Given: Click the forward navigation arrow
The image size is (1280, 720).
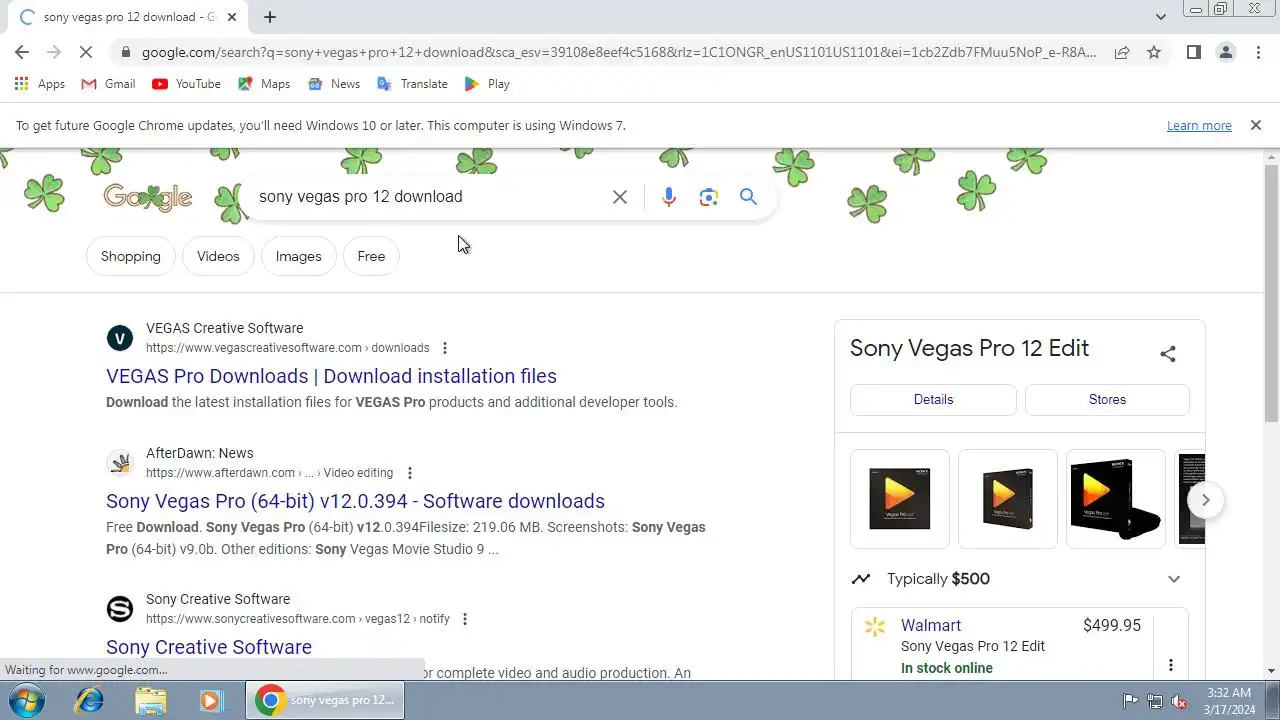Looking at the screenshot, I should pyautogui.click(x=54, y=52).
